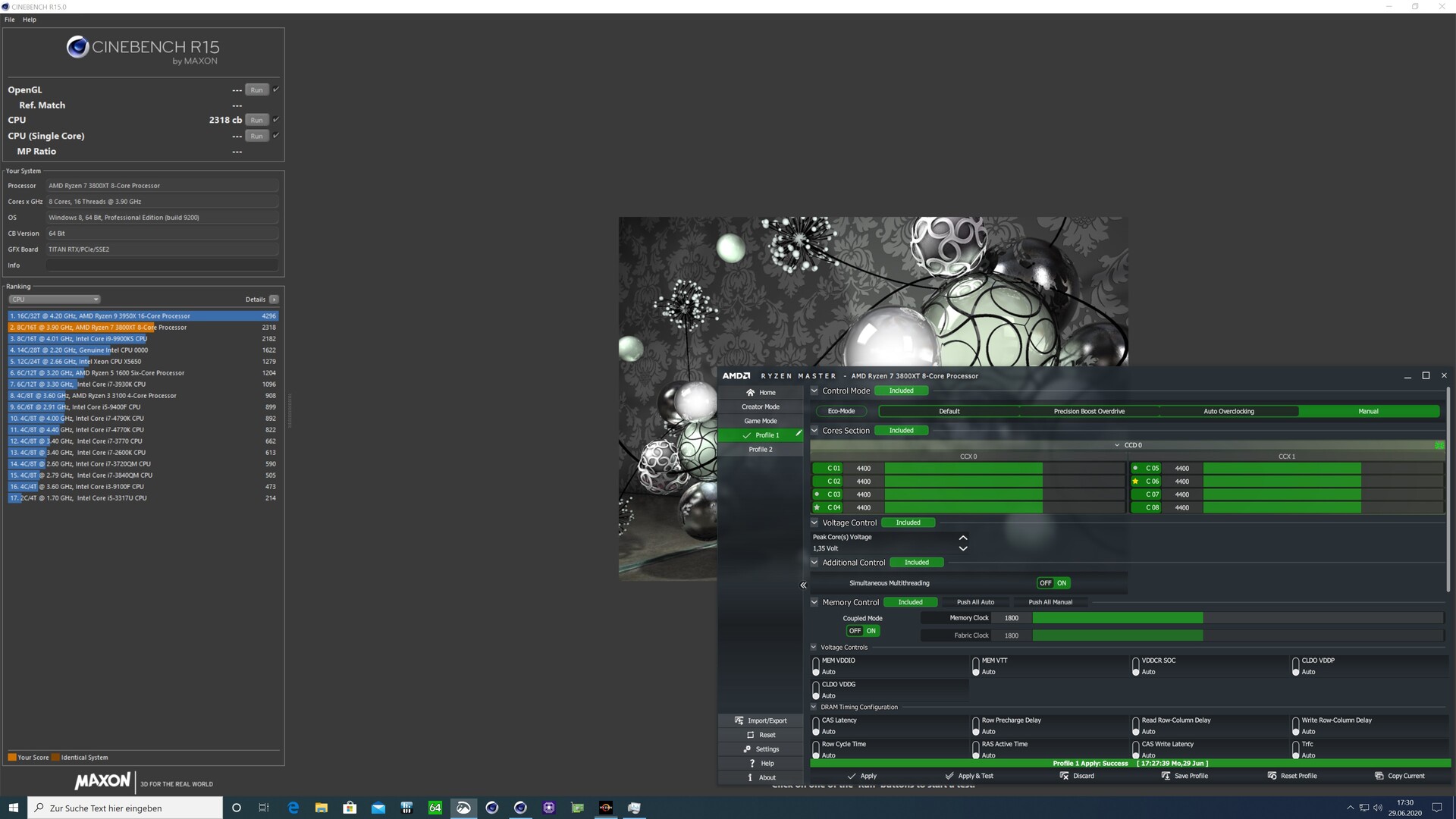Open Cinebench from the green 64 taskbar icon
This screenshot has width=1456, height=819.
(x=435, y=808)
